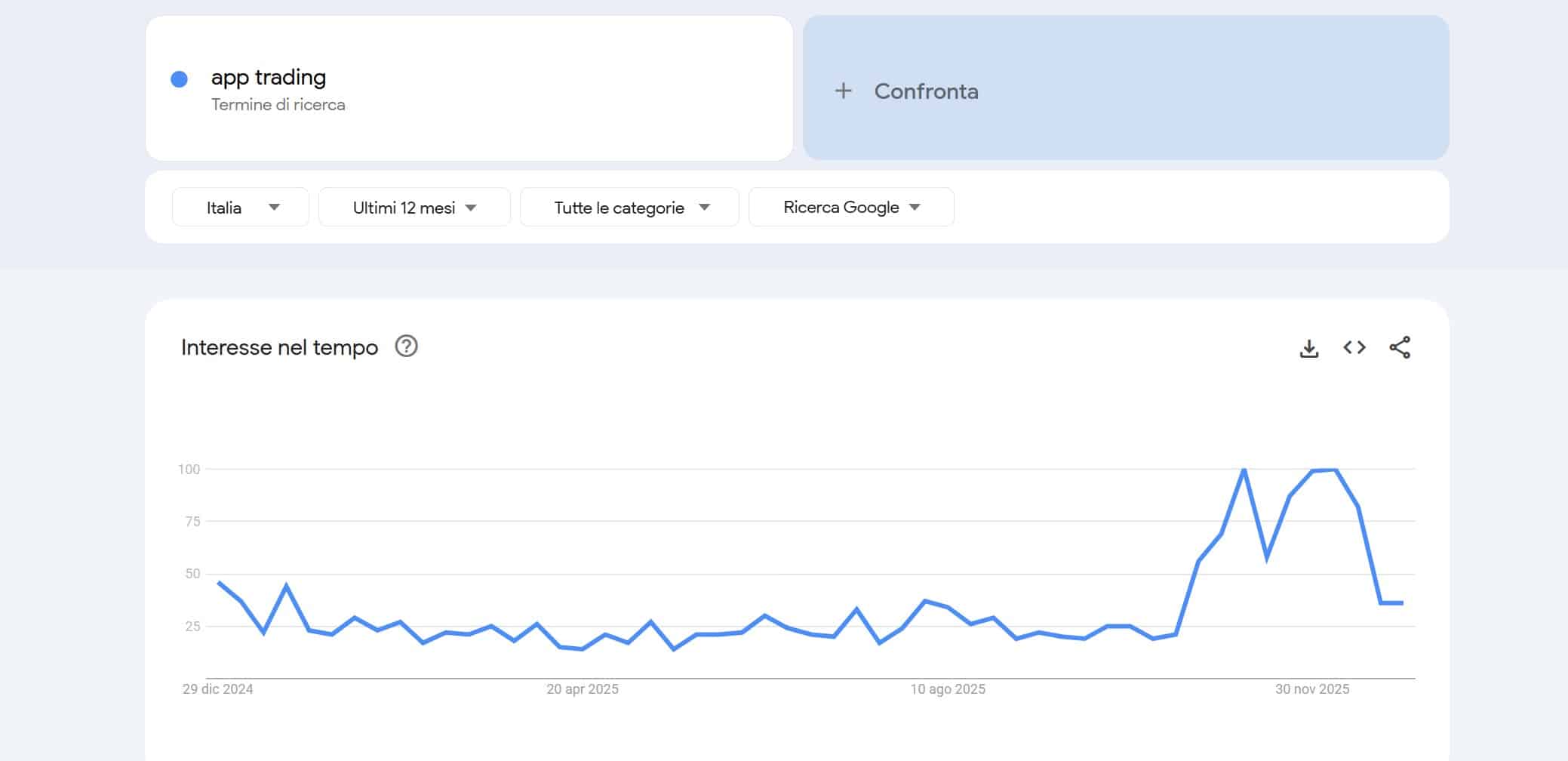The height and width of the screenshot is (761, 1568).
Task: Click the blue series dot next to app trading
Action: (x=179, y=78)
